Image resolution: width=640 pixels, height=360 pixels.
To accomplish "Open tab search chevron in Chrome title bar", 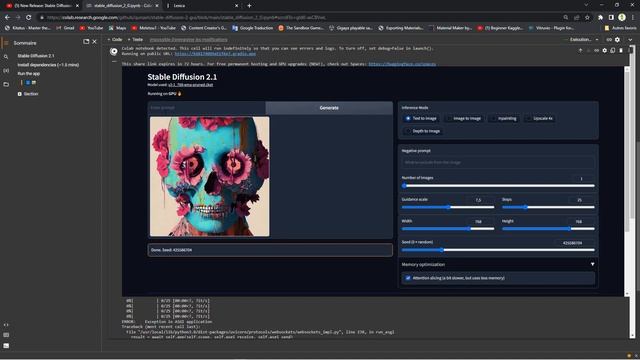I will click(586, 5).
